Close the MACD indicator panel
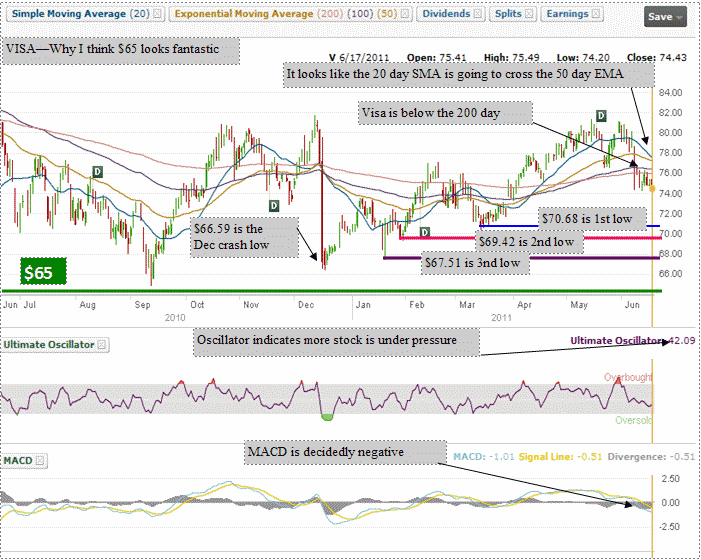 40,460
